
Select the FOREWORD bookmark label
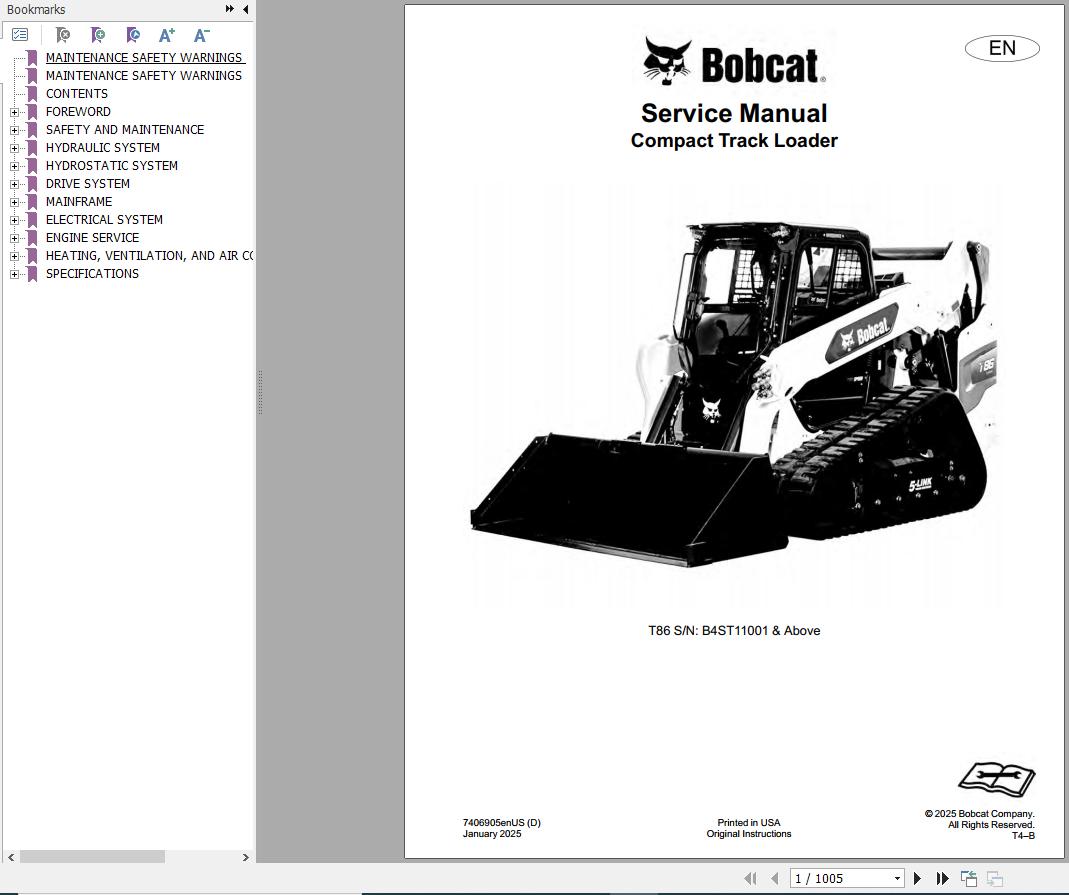click(78, 112)
